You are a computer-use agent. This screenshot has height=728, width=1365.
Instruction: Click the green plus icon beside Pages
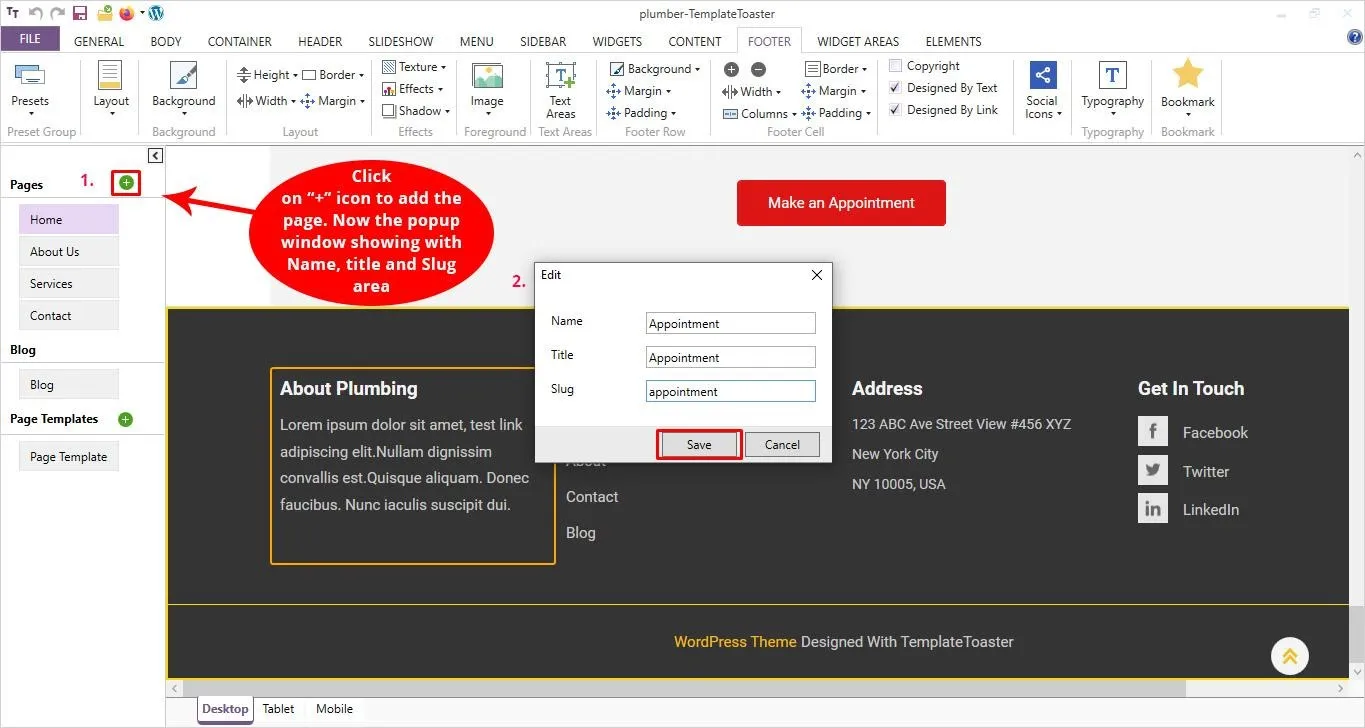126,183
